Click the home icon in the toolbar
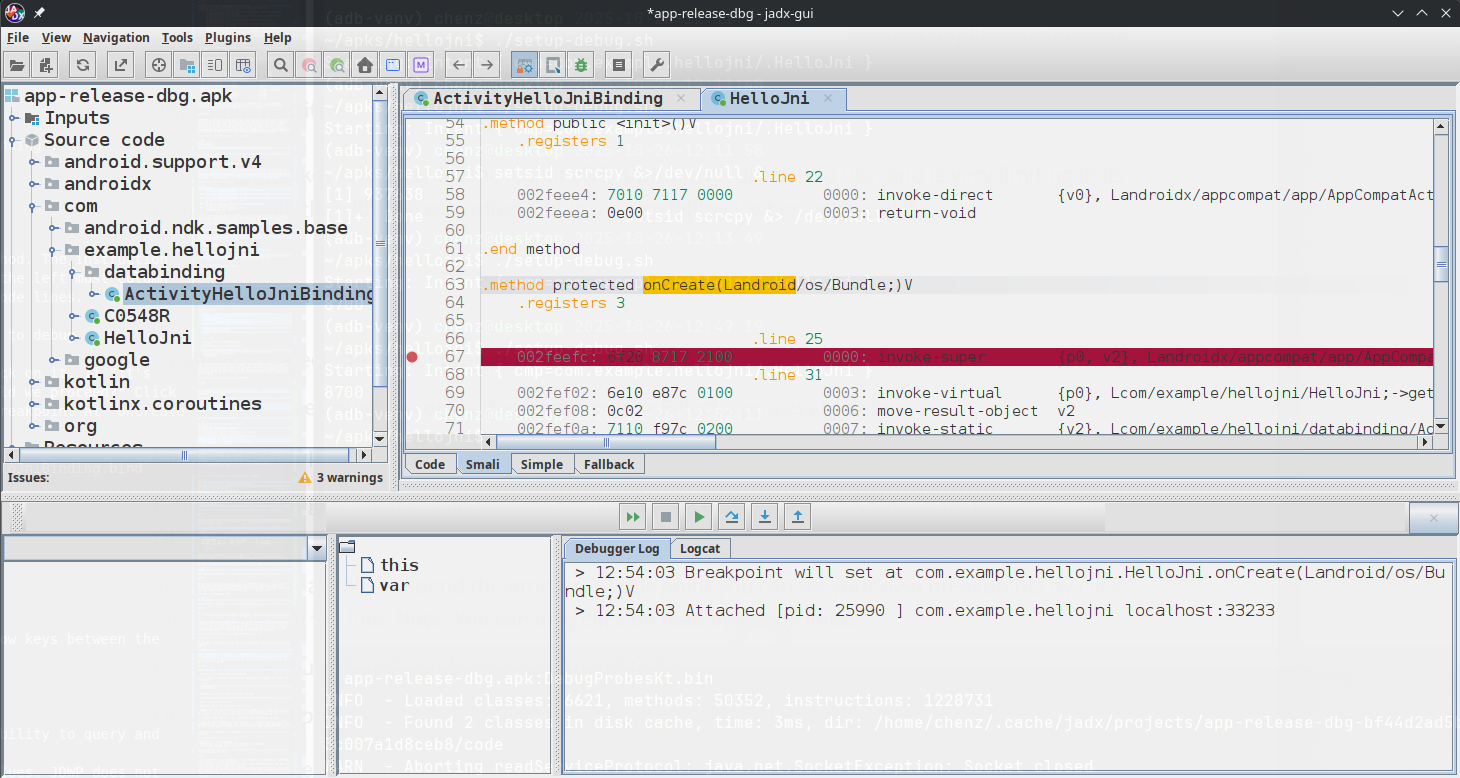Viewport: 1460px width, 778px height. coord(365,64)
